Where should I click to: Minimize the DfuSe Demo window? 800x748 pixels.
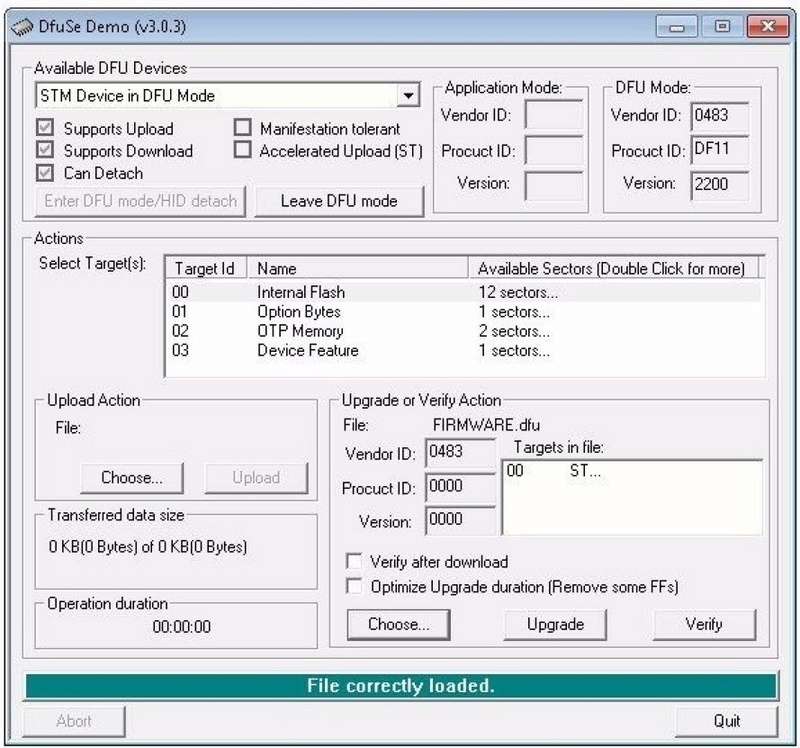click(677, 27)
